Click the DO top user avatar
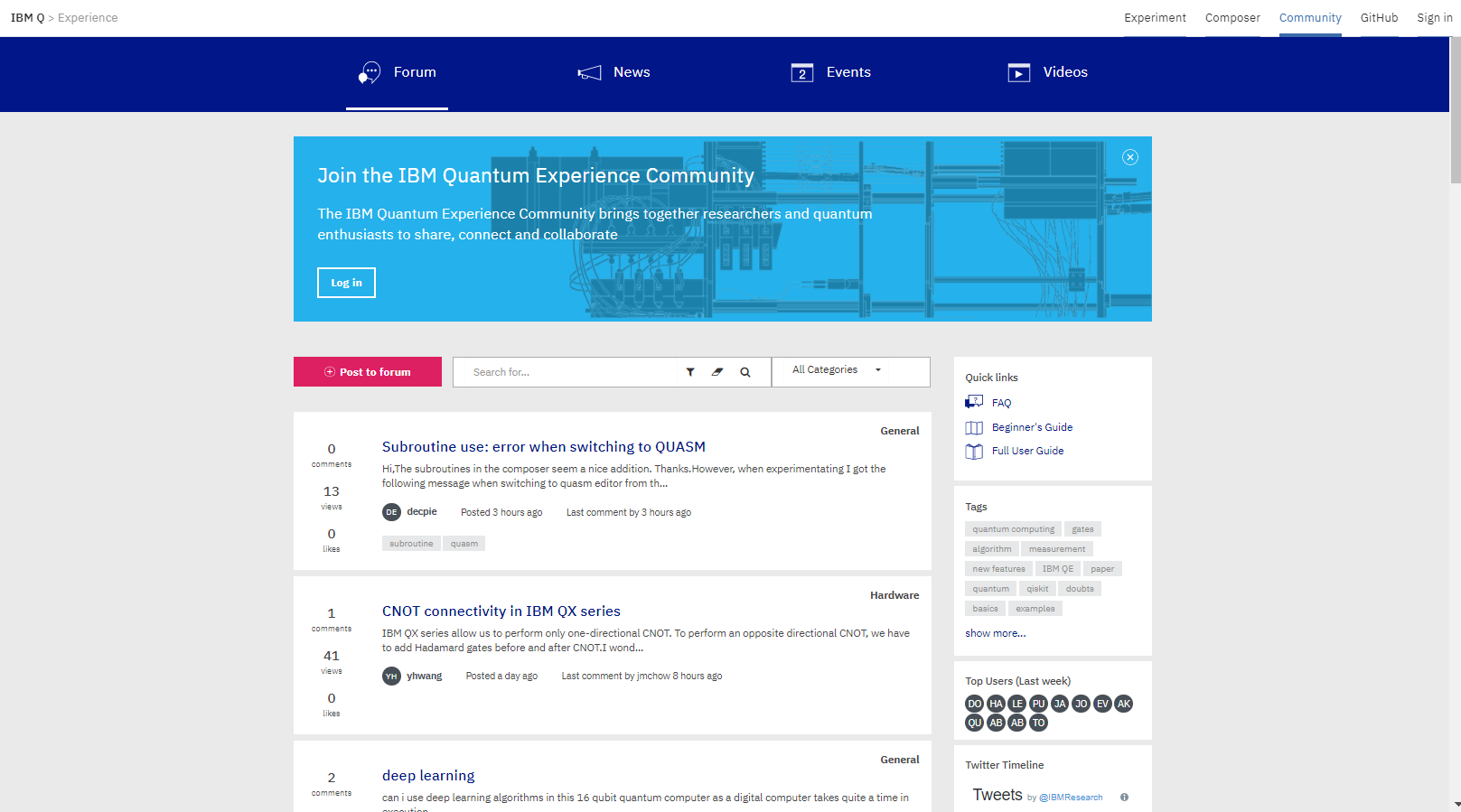 [975, 704]
